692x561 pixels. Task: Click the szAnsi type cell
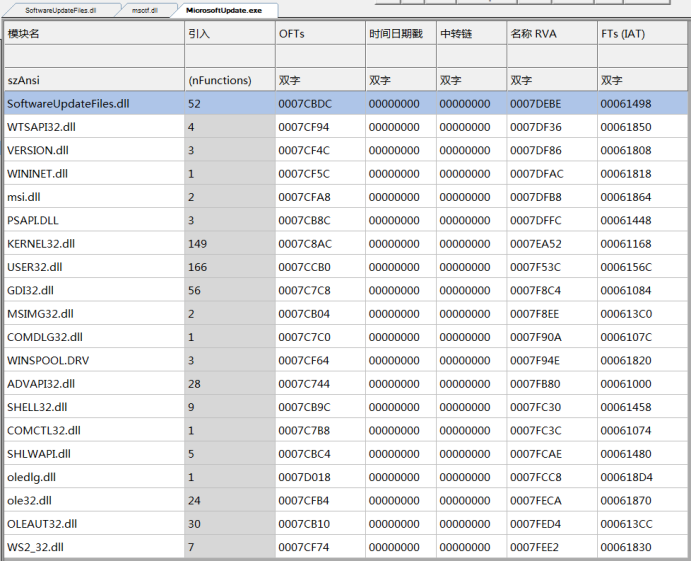click(94, 80)
